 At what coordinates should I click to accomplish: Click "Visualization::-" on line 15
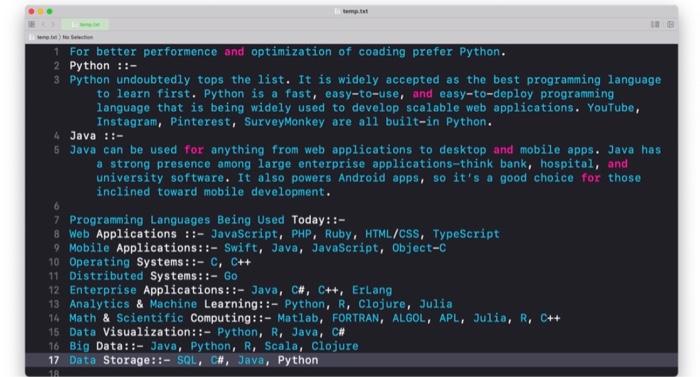pos(157,332)
